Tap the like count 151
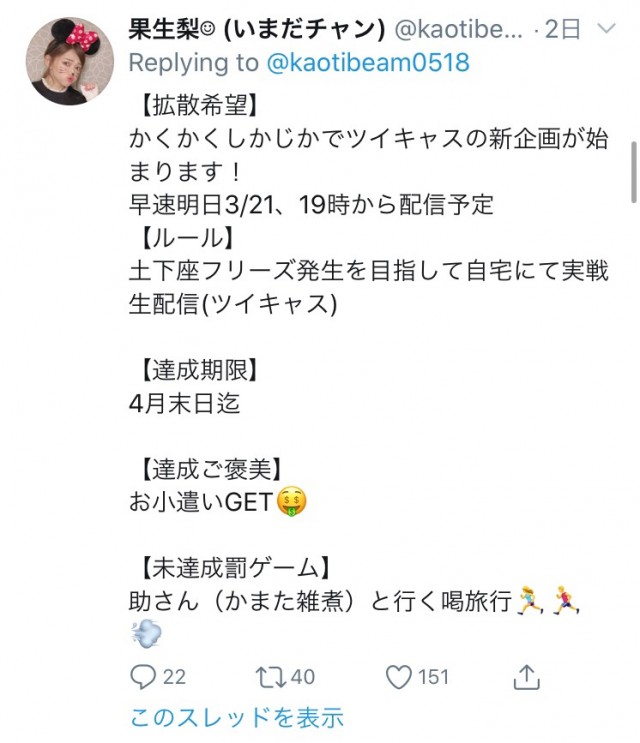Image resolution: width=640 pixels, height=743 pixels. [433, 677]
